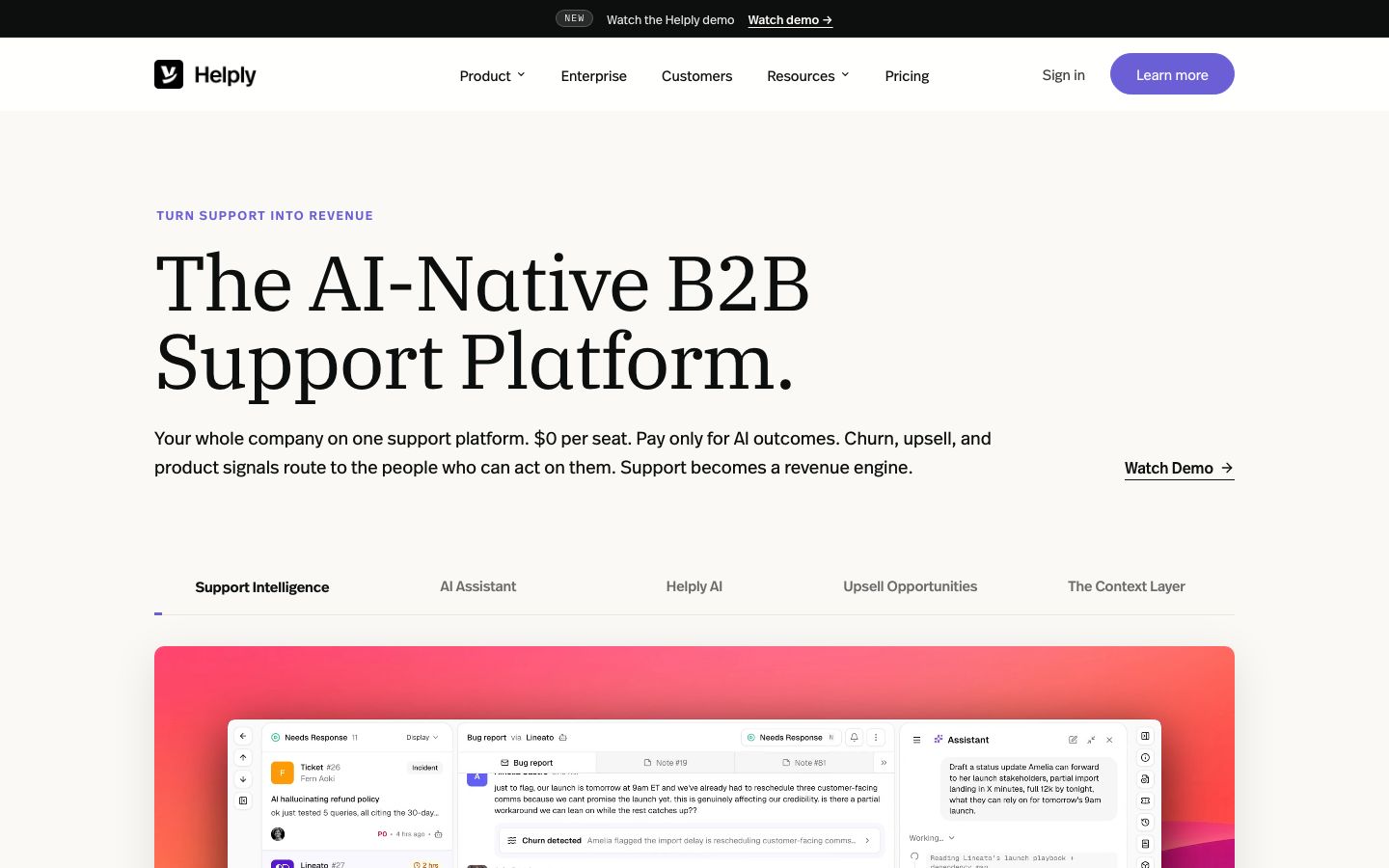Open the Enterprise page in navigation

pos(594,75)
